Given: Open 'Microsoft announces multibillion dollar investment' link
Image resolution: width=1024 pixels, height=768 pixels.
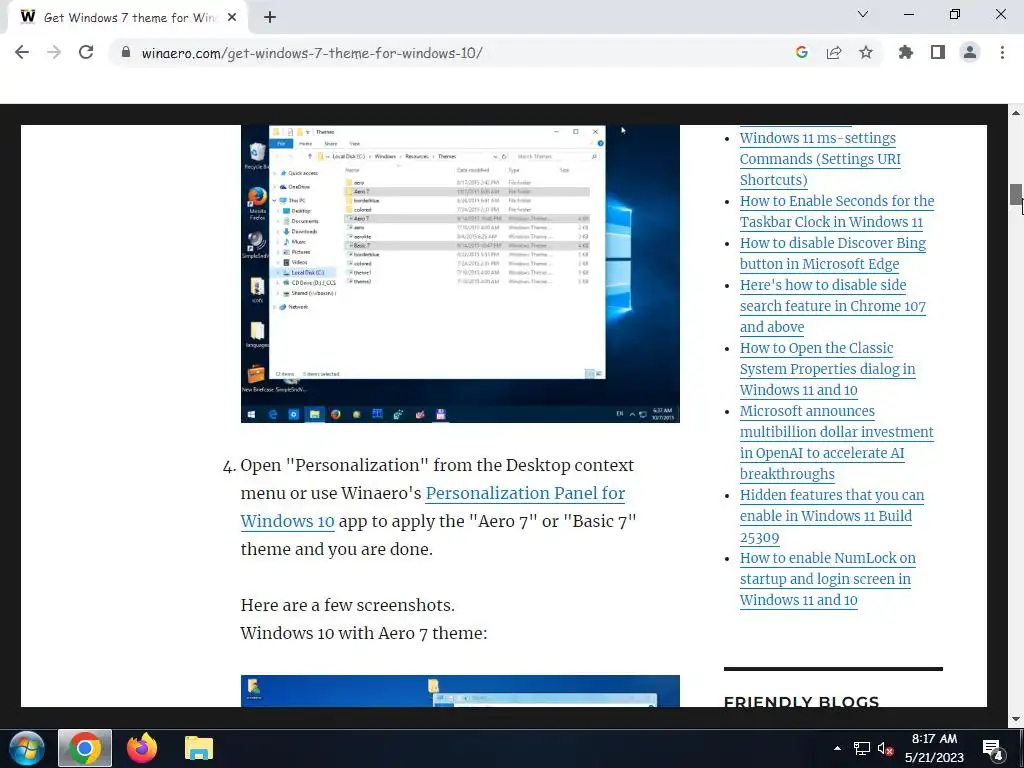Looking at the screenshot, I should (837, 442).
